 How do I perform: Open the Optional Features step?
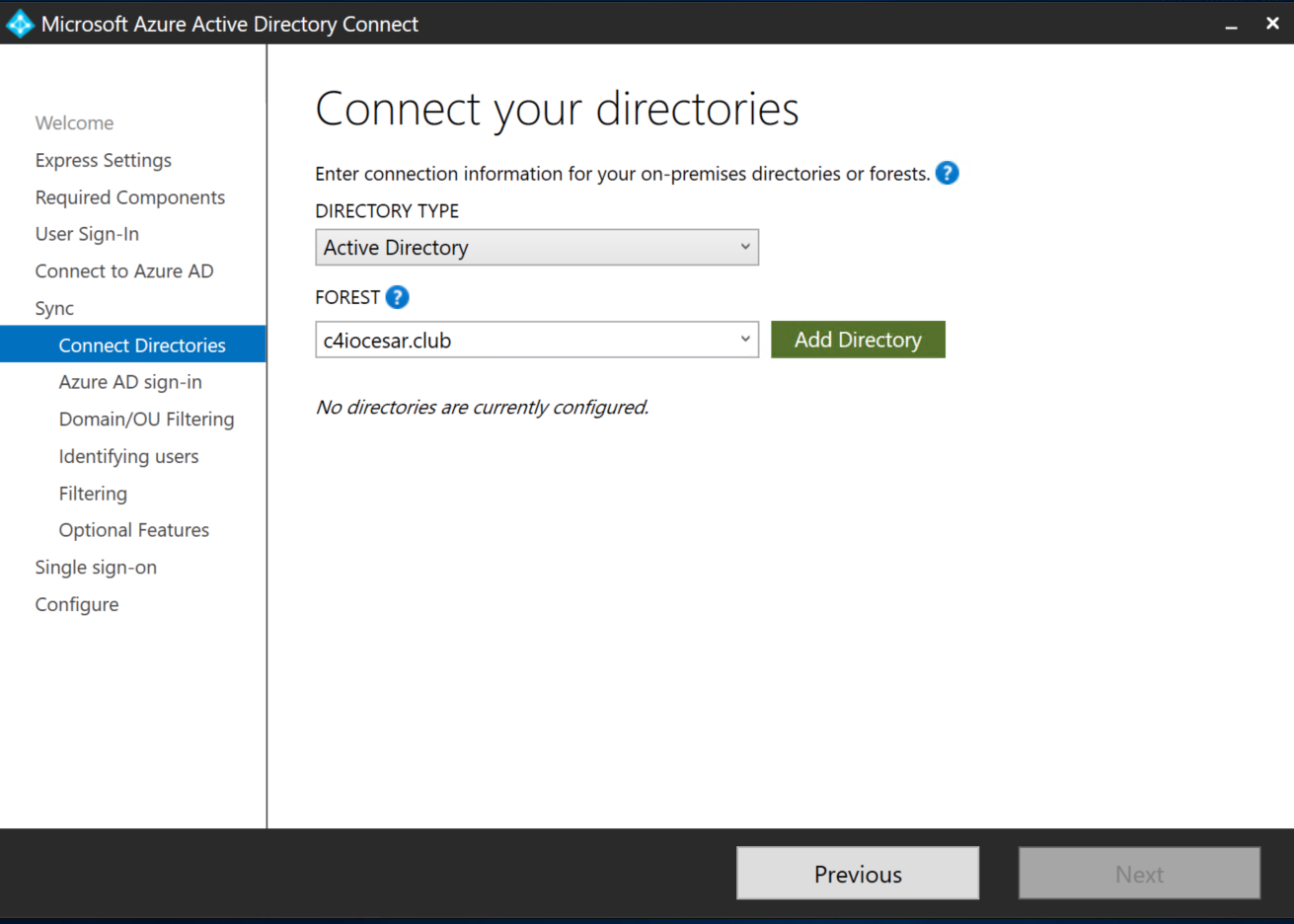click(x=134, y=530)
